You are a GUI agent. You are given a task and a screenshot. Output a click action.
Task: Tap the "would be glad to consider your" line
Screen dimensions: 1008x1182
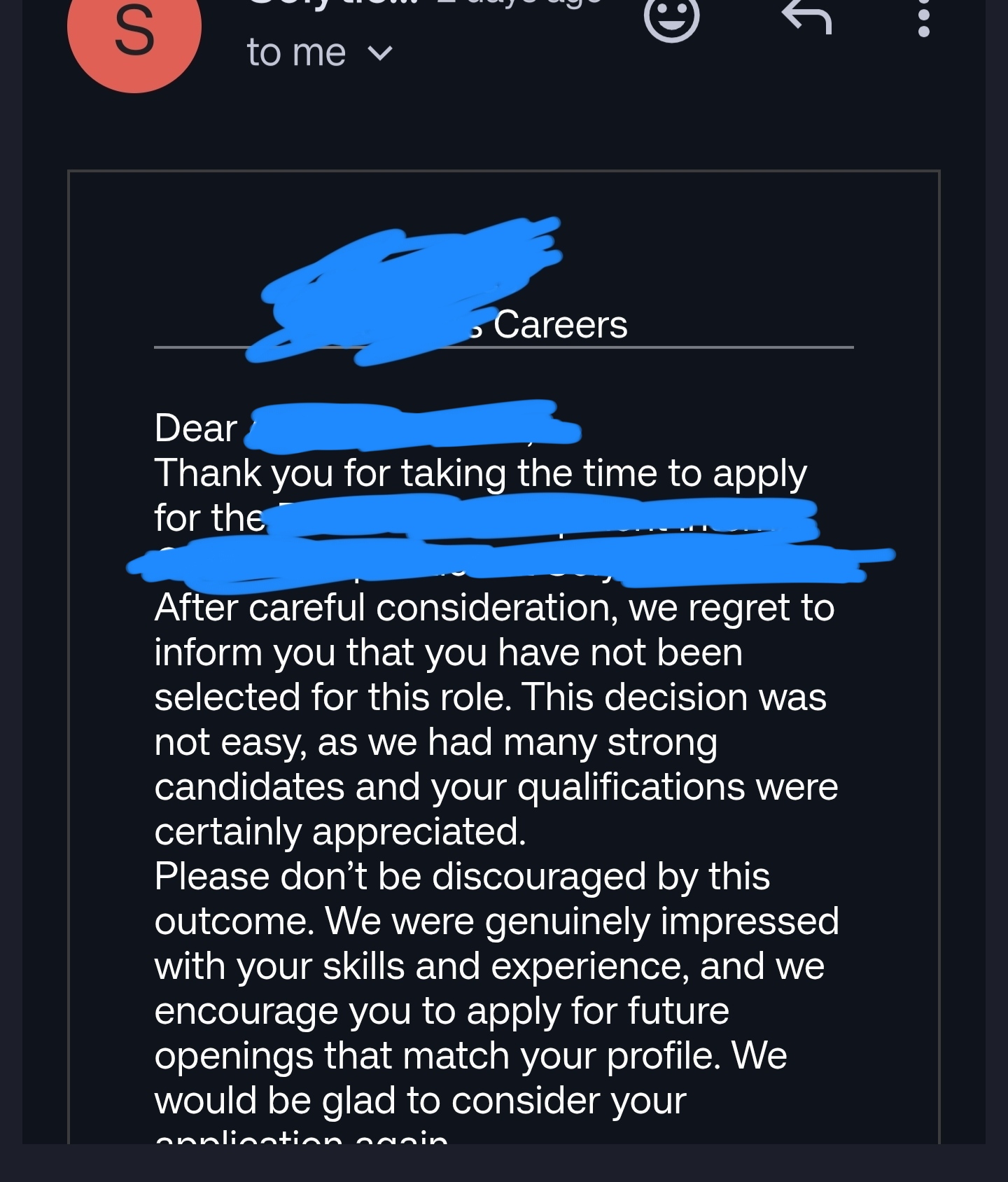(x=420, y=1100)
